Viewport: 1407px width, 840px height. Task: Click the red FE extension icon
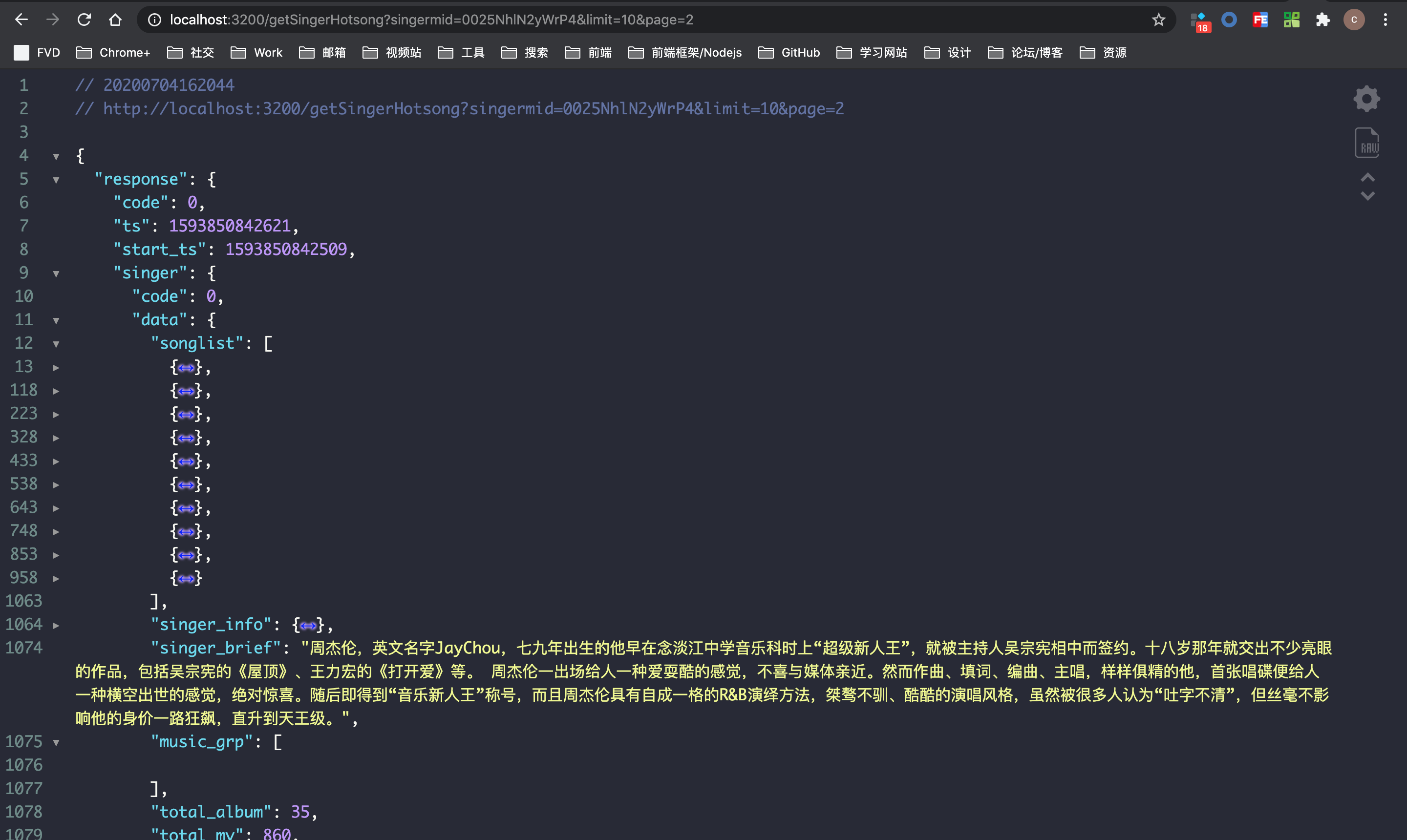[1260, 20]
